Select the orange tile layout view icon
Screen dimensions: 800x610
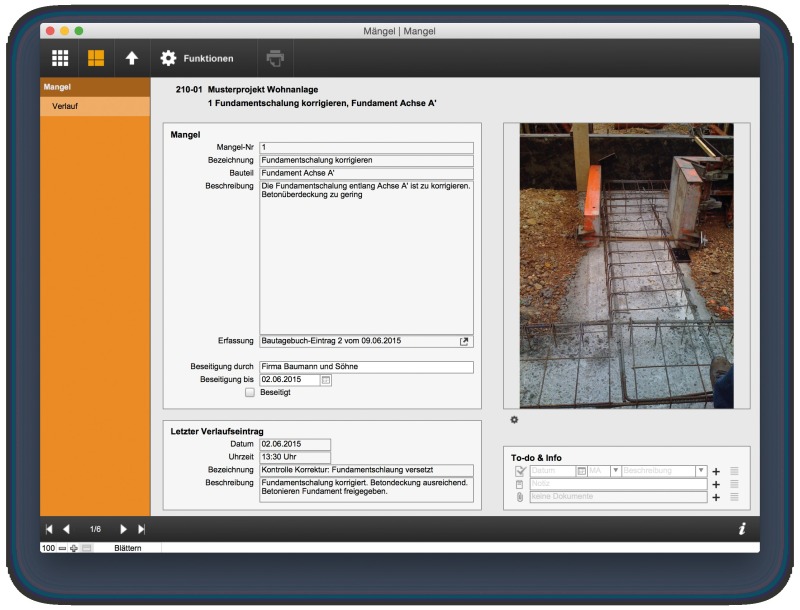(96, 58)
